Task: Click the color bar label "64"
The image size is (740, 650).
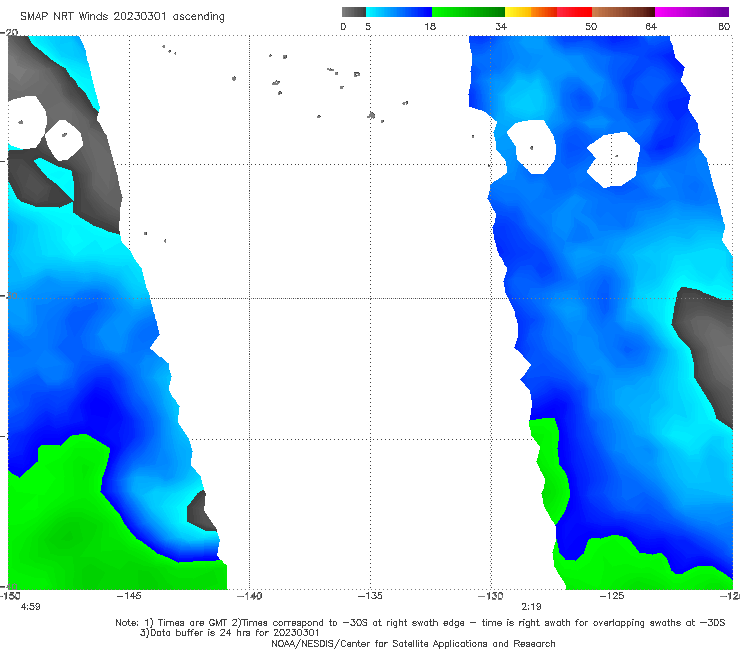Action: pyautogui.click(x=651, y=26)
